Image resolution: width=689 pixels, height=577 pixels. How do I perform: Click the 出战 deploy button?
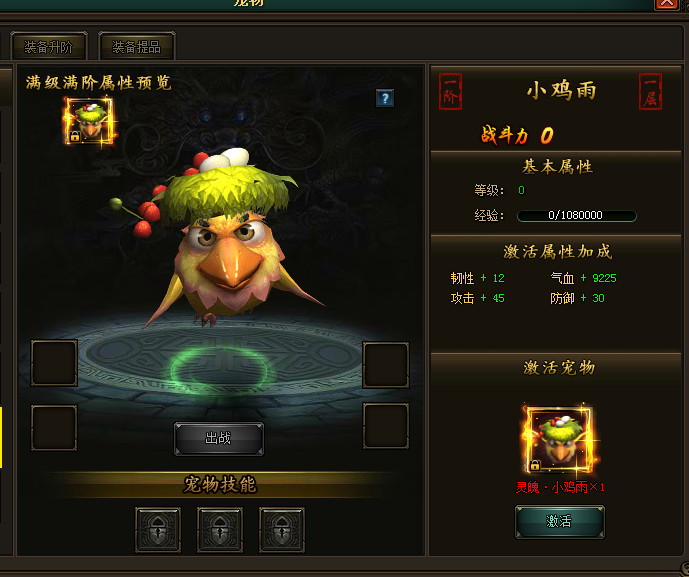coord(219,439)
